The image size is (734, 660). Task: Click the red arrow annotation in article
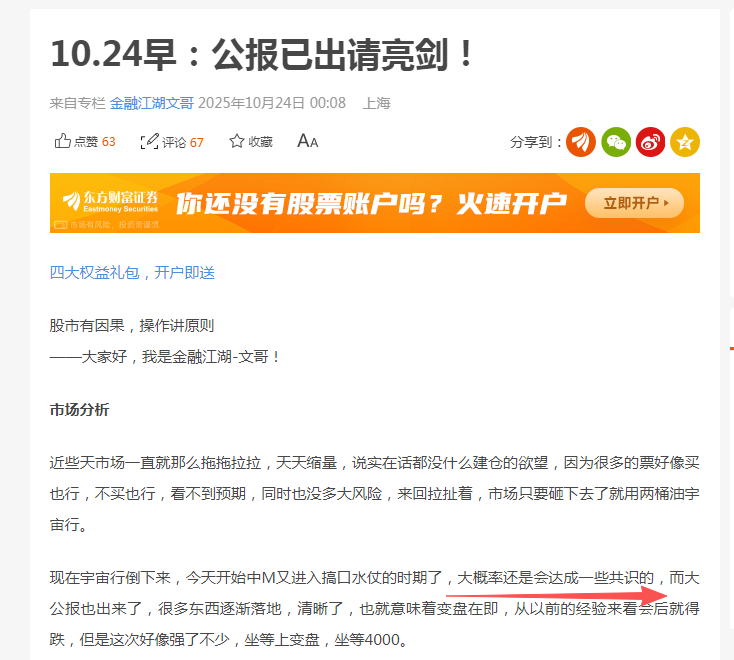(x=556, y=595)
